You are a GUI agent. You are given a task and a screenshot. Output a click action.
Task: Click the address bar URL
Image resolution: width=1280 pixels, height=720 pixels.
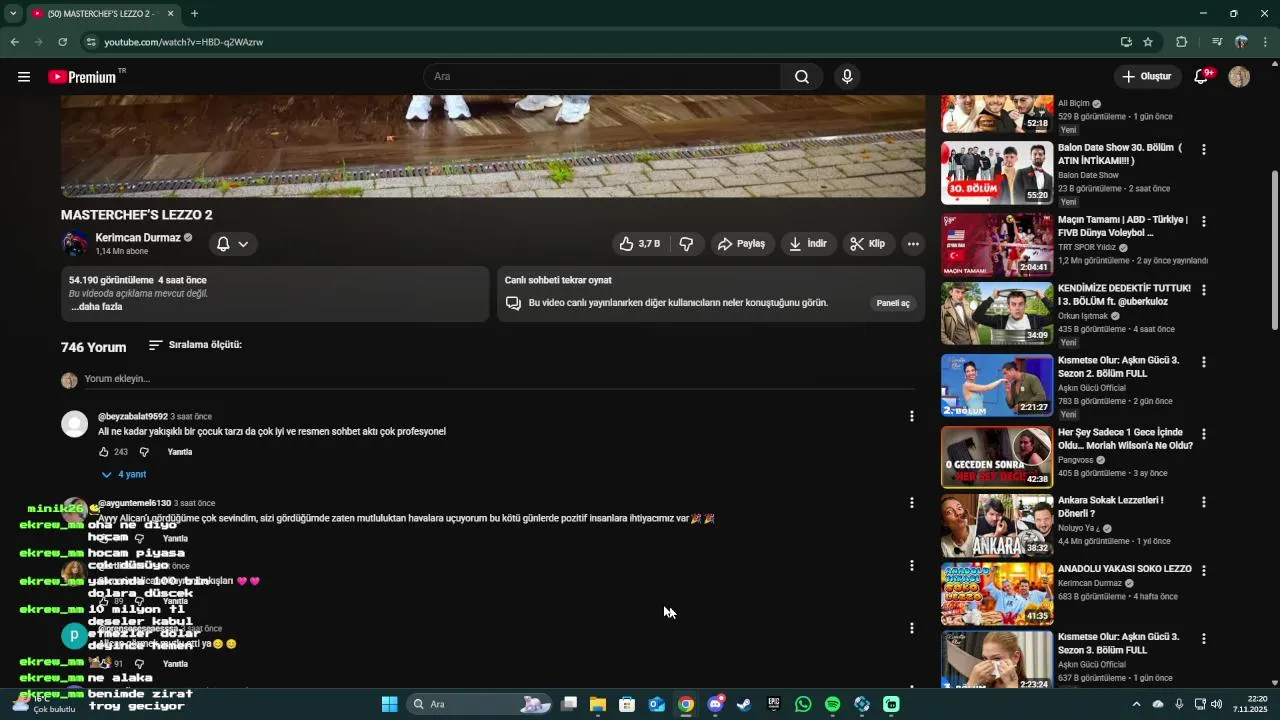(184, 42)
